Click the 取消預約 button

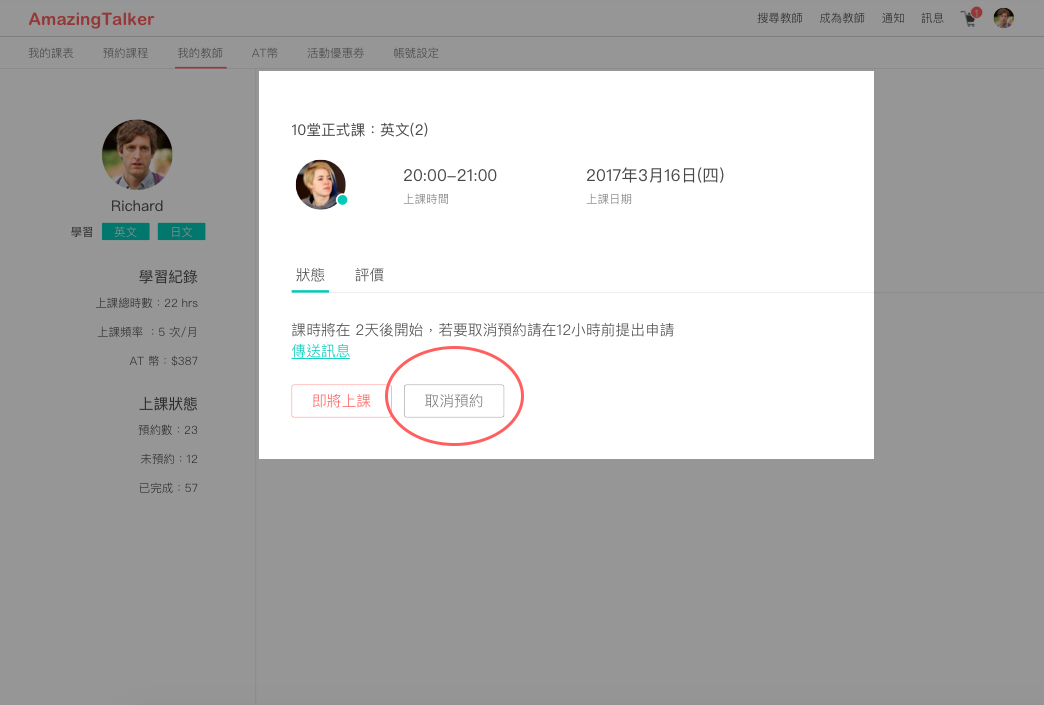(x=453, y=401)
